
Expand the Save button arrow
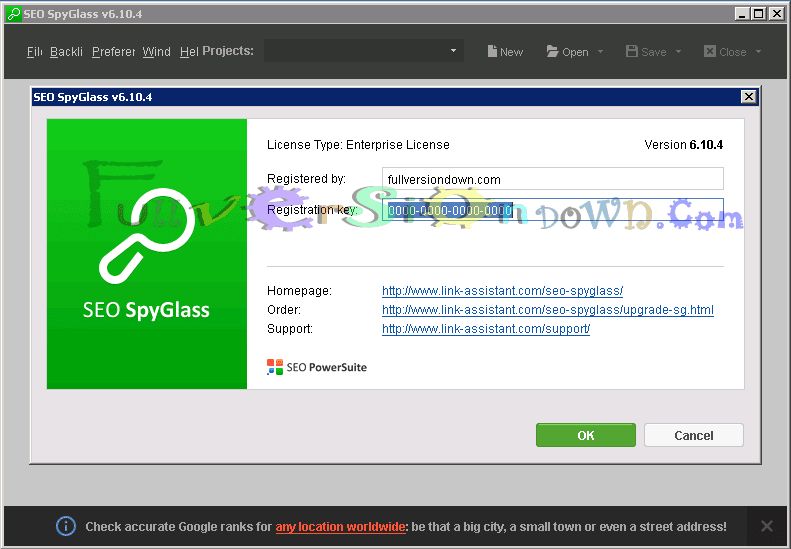click(678, 51)
